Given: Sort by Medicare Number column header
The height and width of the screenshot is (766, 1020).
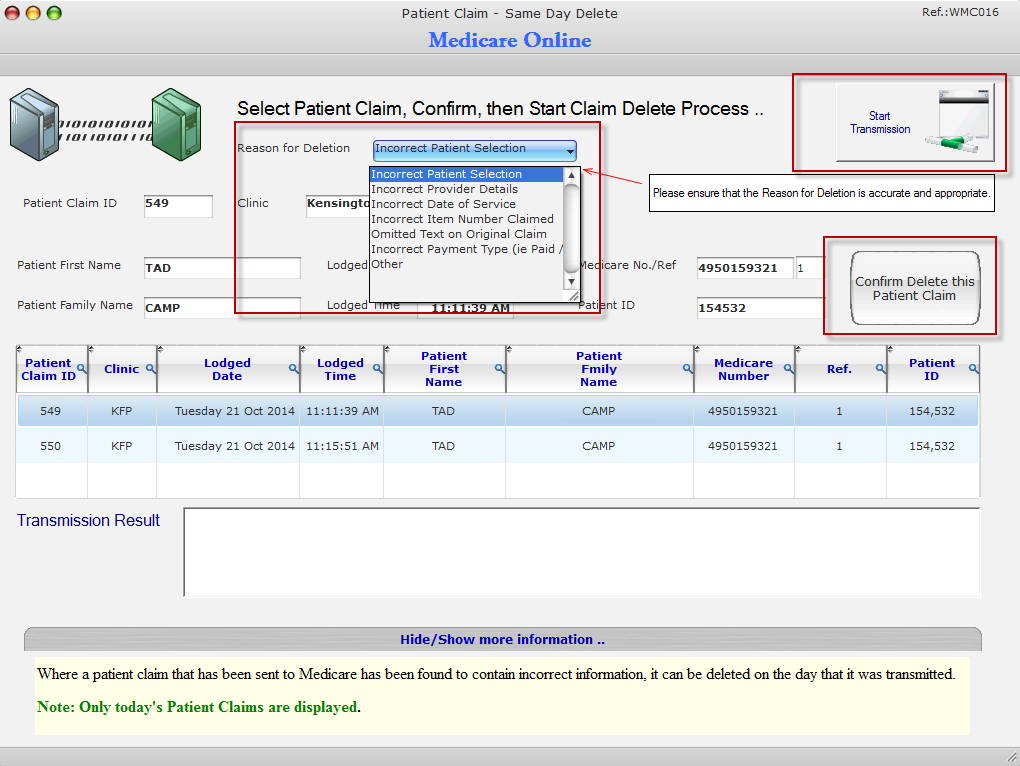Looking at the screenshot, I should [x=744, y=369].
